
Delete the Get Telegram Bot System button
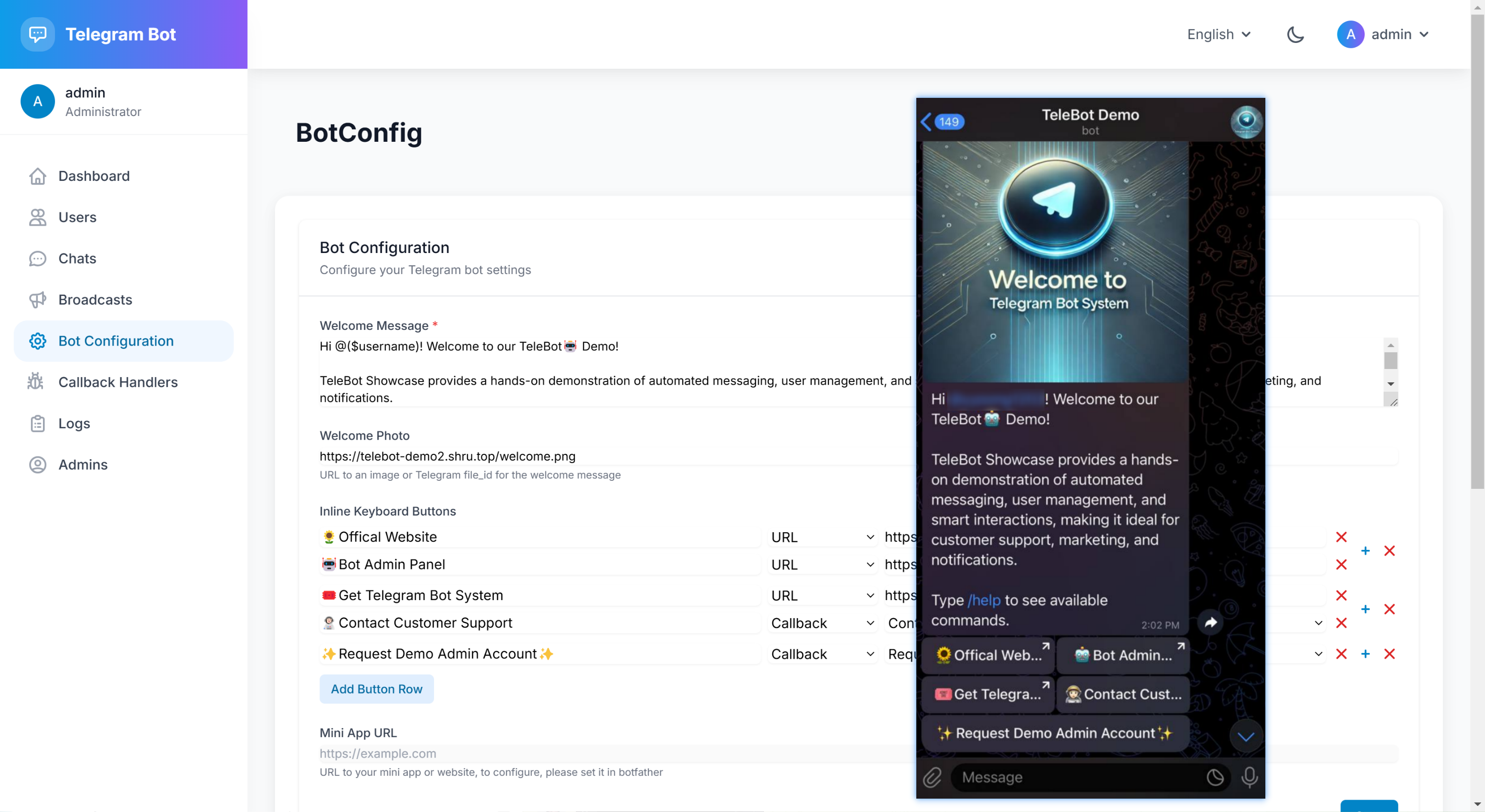[1341, 595]
